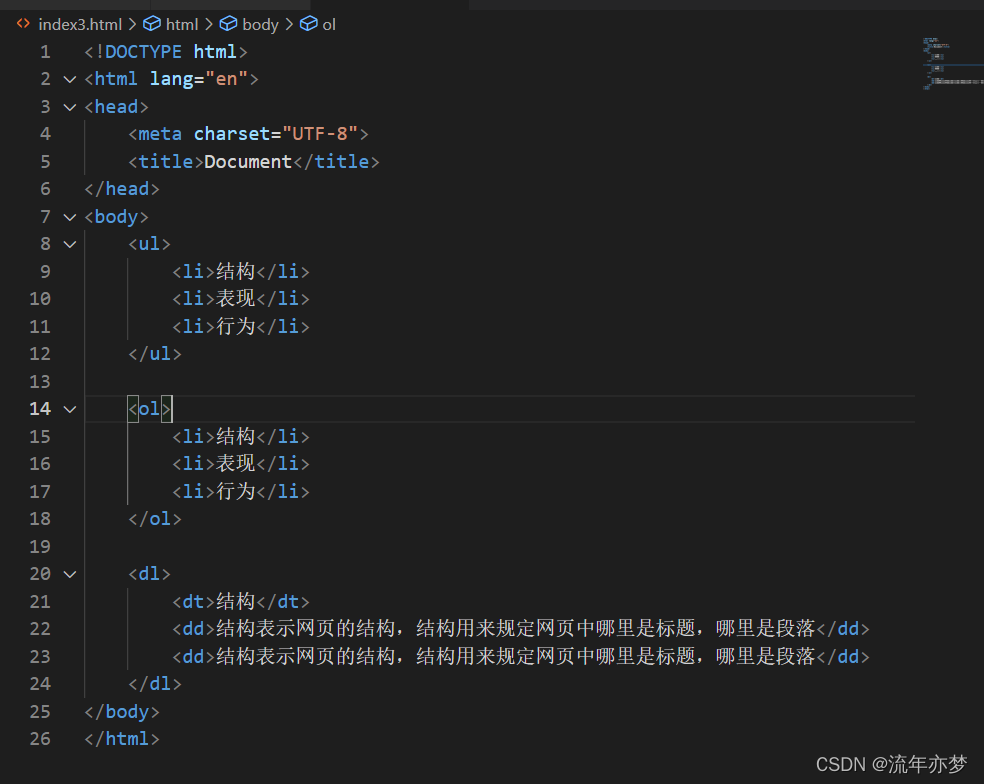The height and width of the screenshot is (784, 984).
Task: Select the ol breadcrumb cube icon
Action: [309, 24]
